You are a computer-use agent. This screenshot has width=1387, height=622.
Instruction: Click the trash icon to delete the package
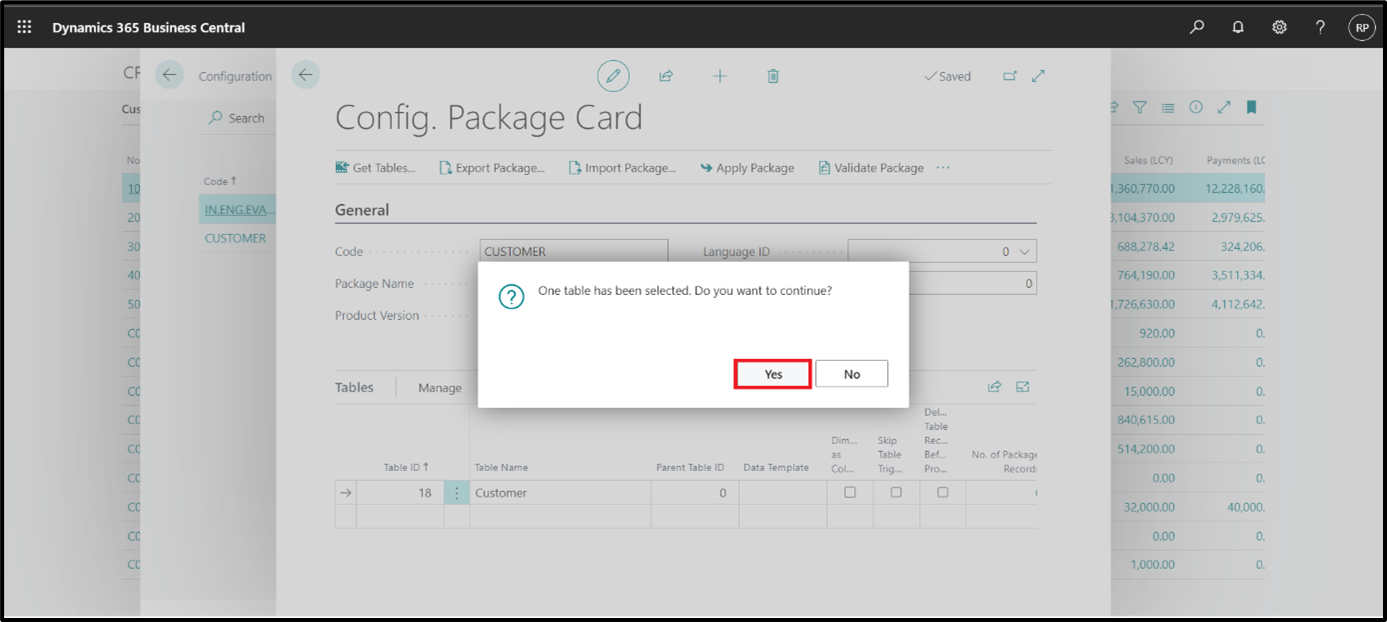tap(773, 76)
